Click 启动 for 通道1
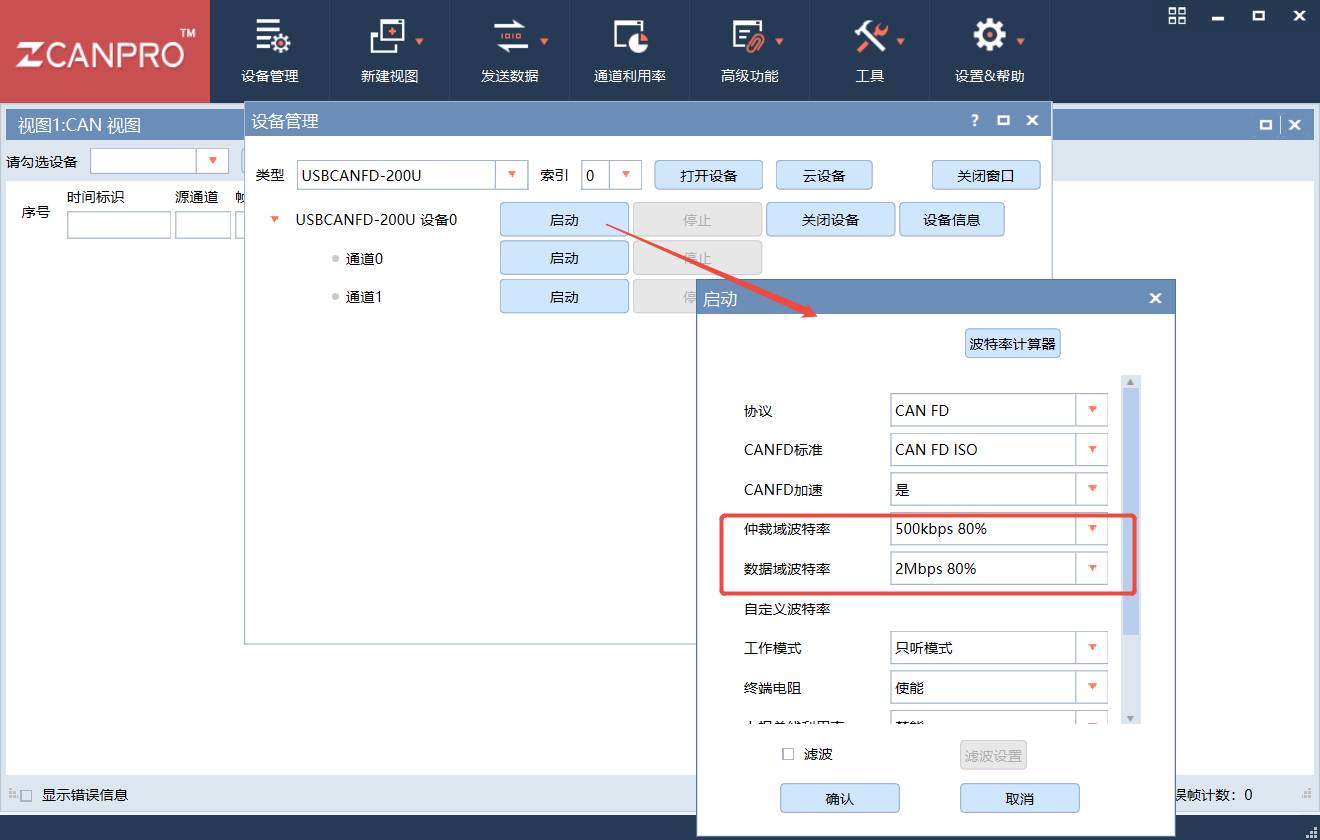 click(x=564, y=297)
